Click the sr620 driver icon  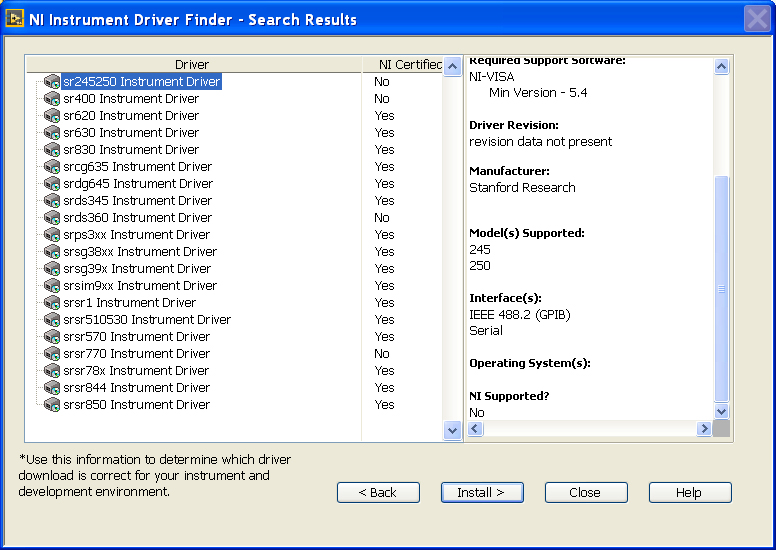click(x=52, y=116)
